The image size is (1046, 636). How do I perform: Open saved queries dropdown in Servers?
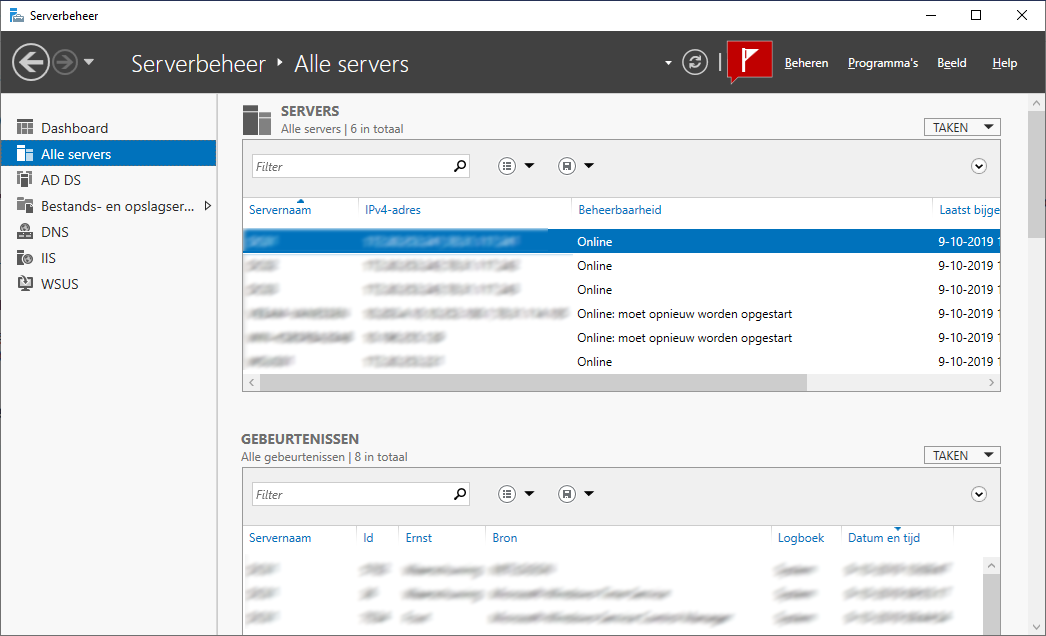tap(576, 167)
